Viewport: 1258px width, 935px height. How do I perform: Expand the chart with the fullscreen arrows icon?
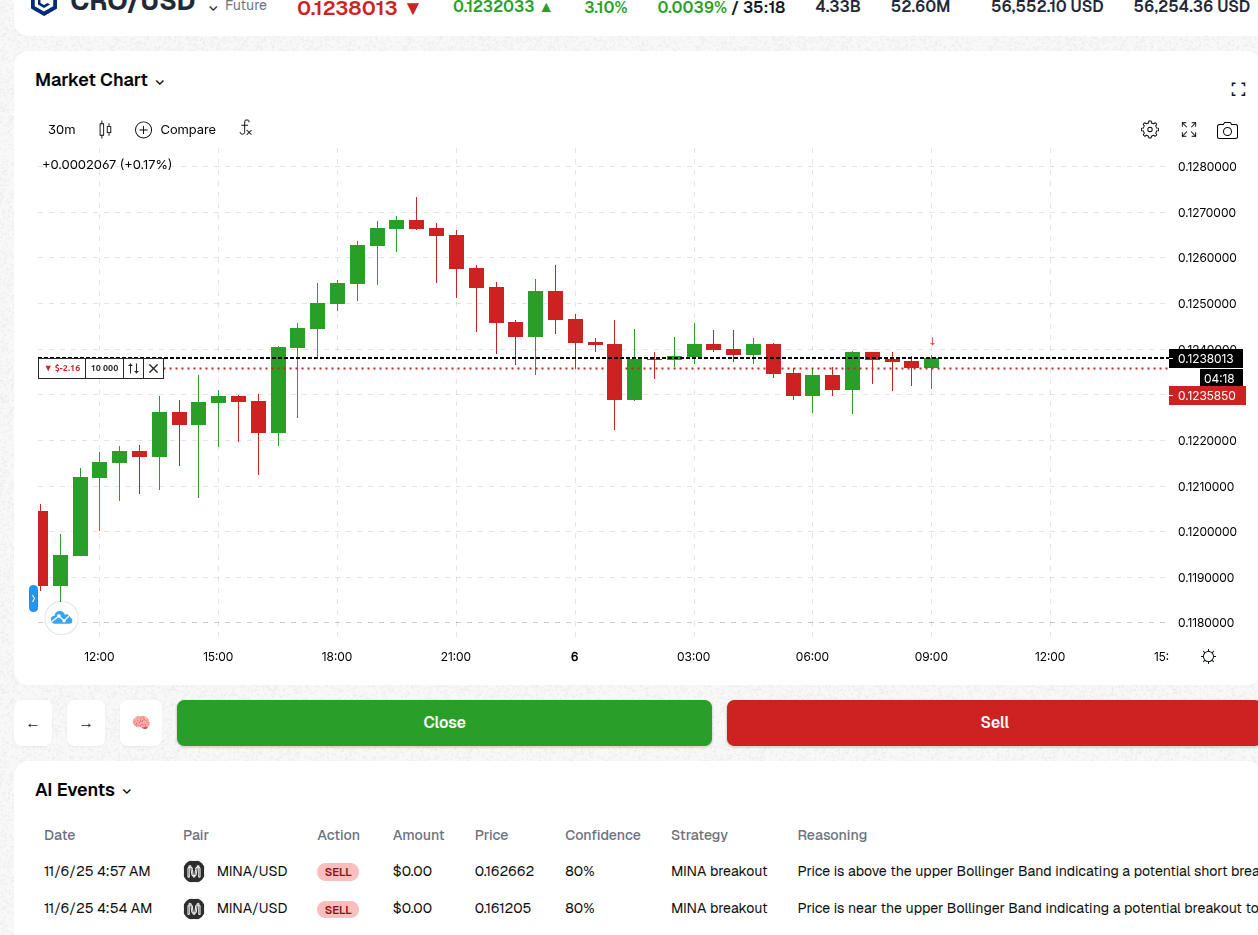pyautogui.click(x=1188, y=129)
